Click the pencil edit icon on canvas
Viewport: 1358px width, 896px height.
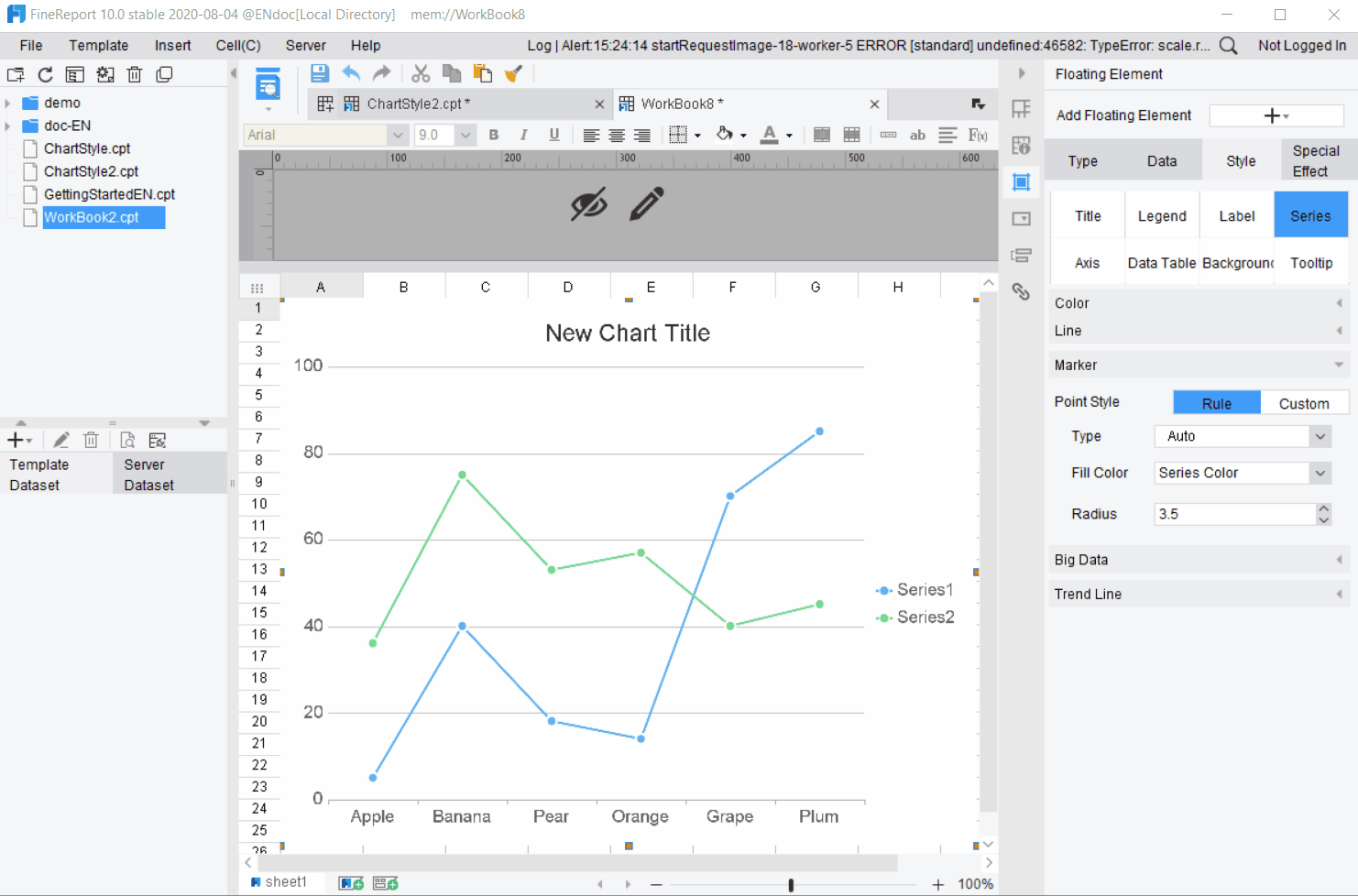pos(647,204)
